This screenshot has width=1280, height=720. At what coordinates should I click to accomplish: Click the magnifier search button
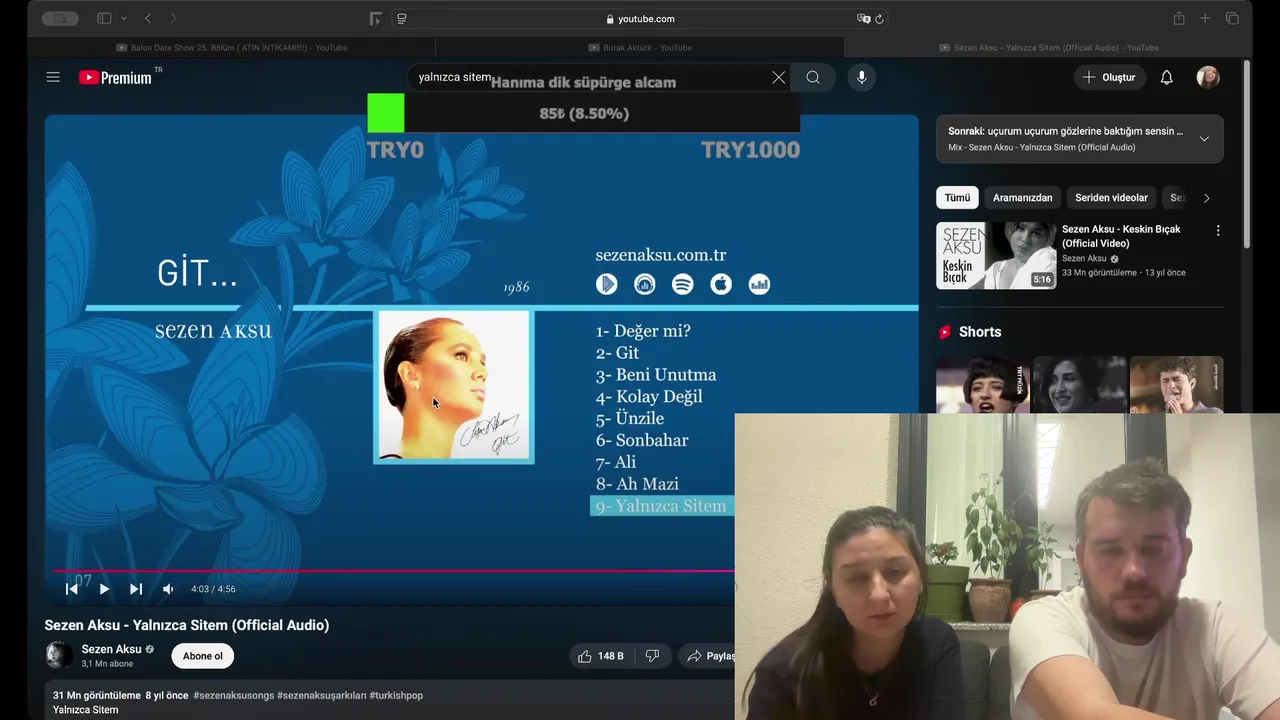pos(813,77)
